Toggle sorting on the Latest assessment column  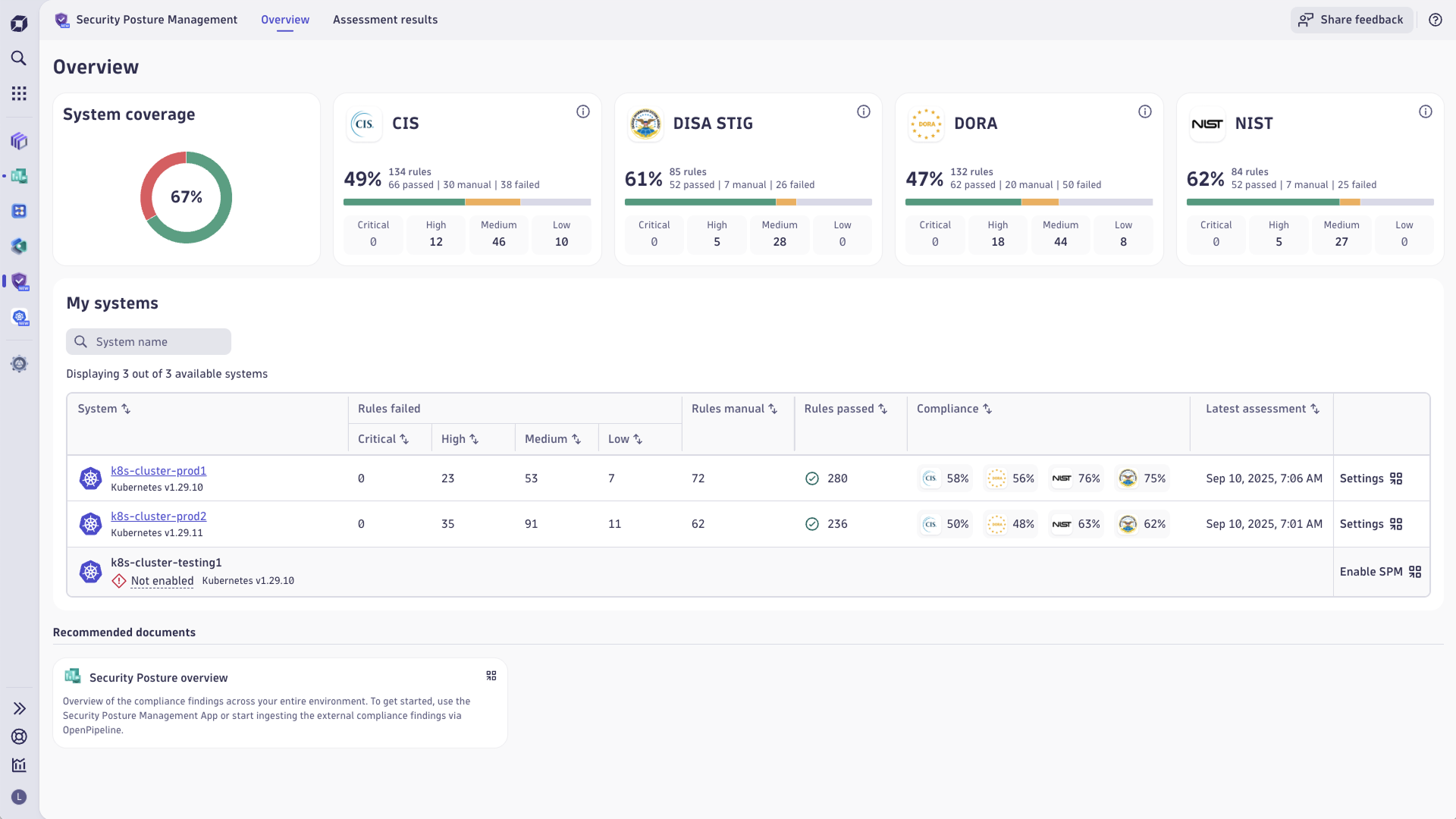(1315, 409)
